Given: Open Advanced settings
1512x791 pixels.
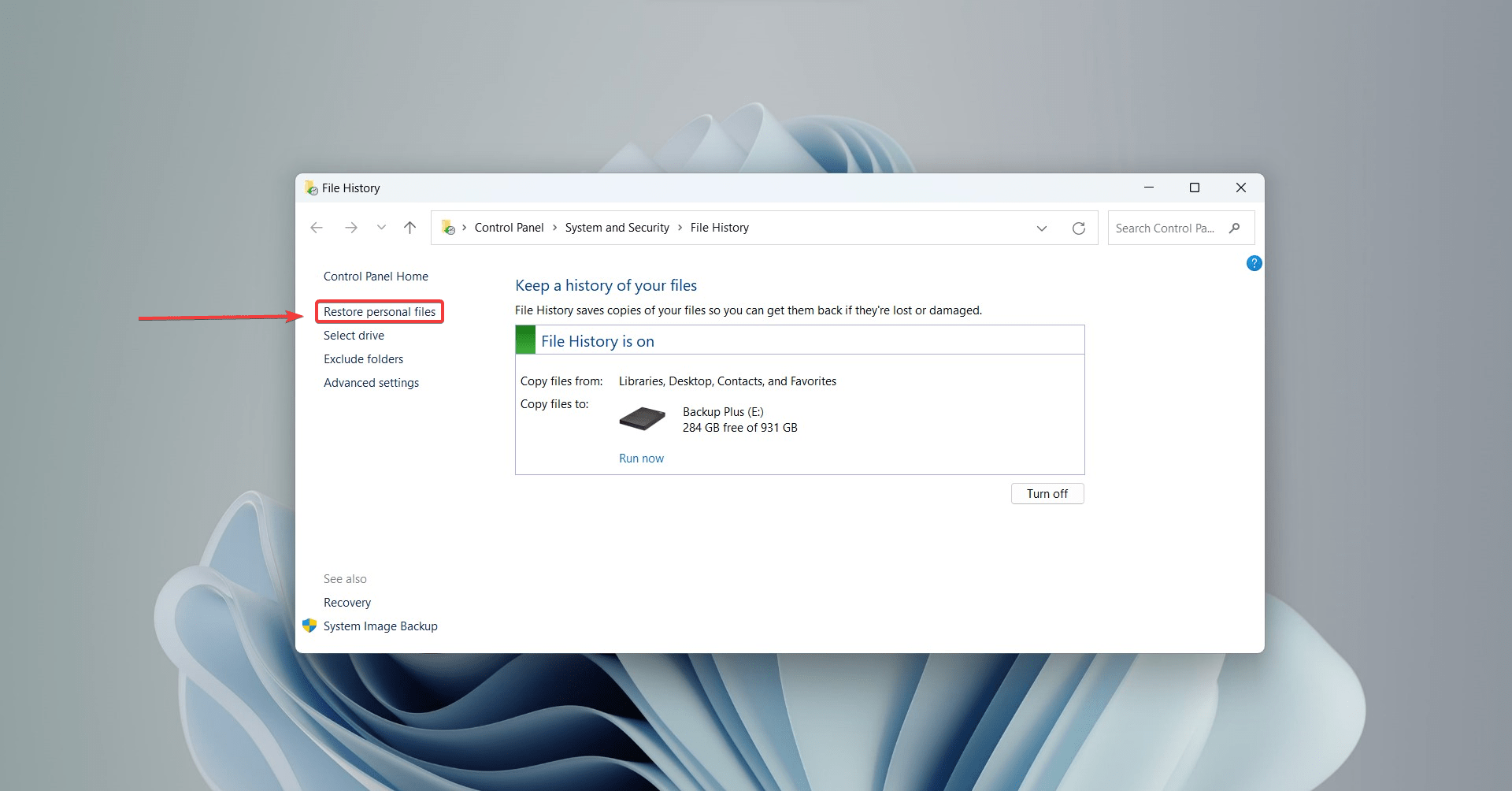Looking at the screenshot, I should tap(371, 383).
